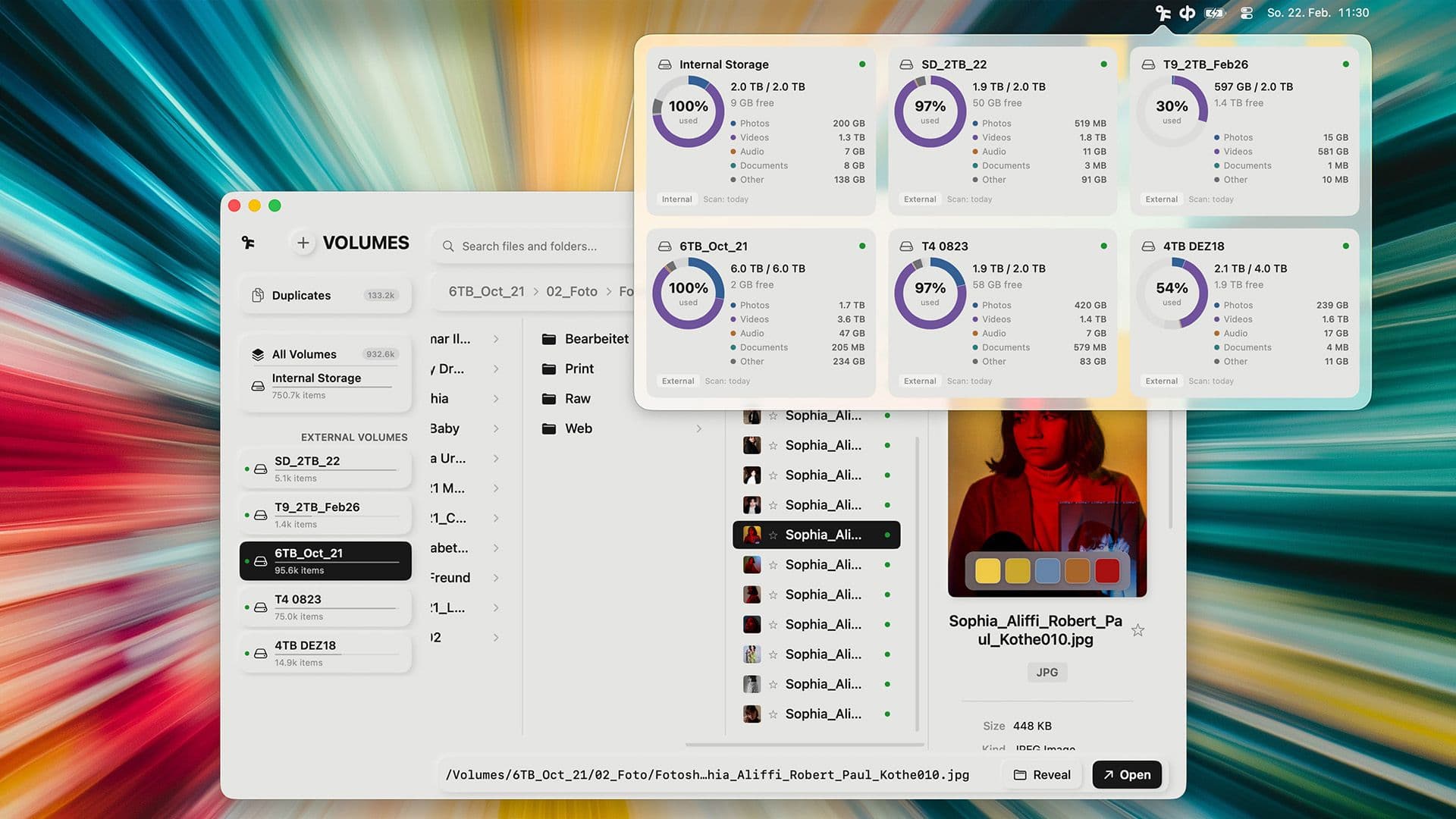The height and width of the screenshot is (819, 1456).
Task: Click the Reveal button
Action: [1042, 775]
